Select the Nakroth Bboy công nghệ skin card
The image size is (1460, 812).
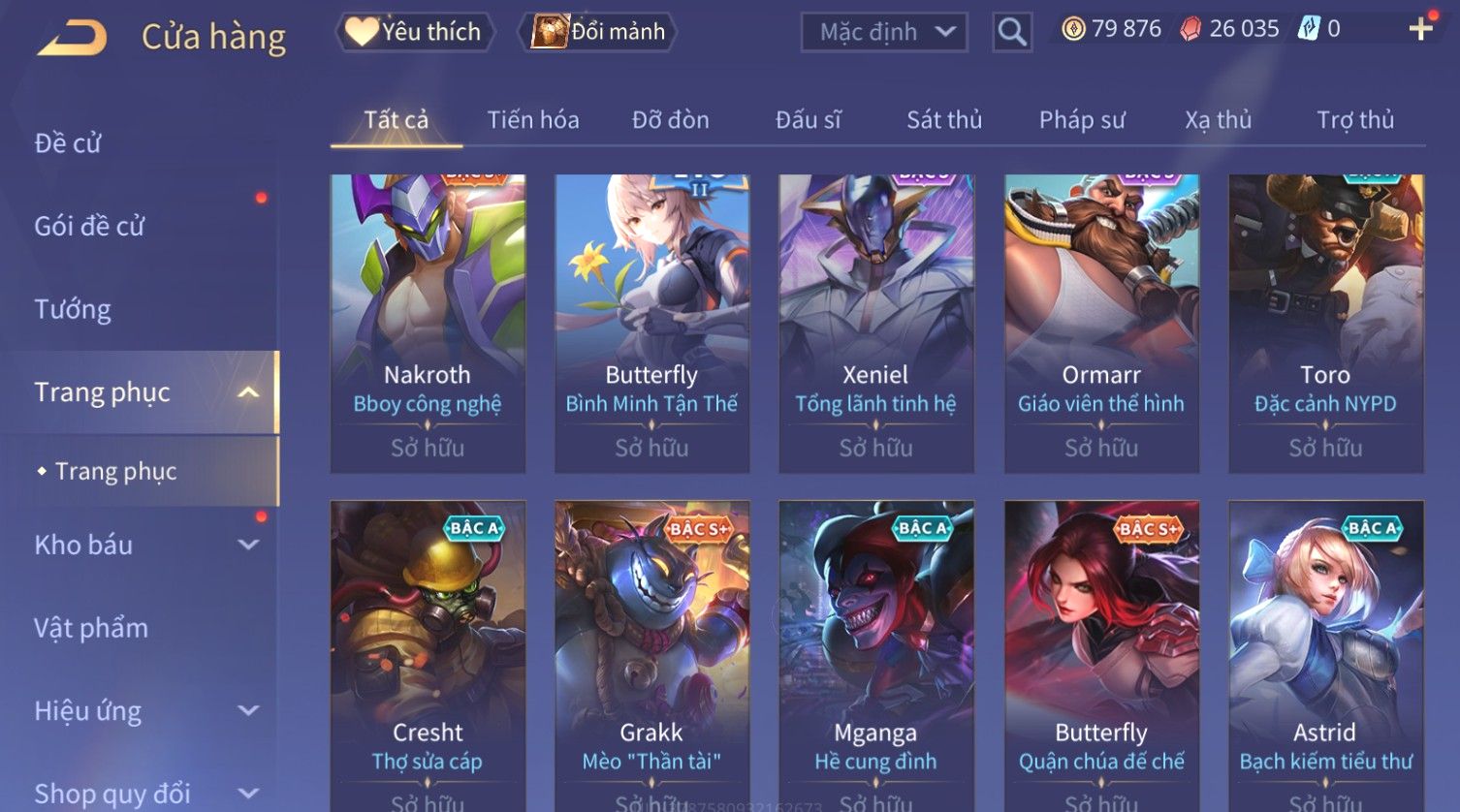(x=428, y=324)
